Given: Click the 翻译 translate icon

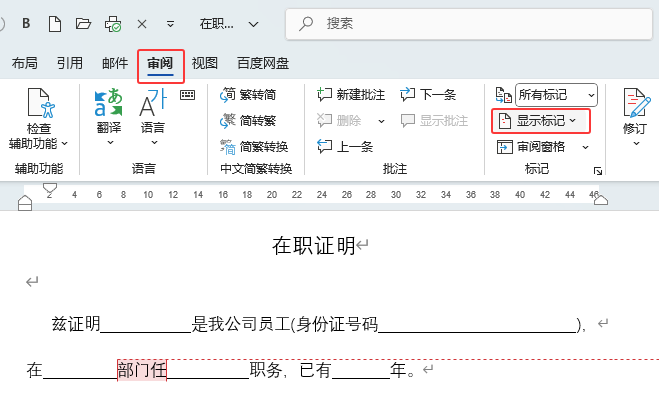Looking at the screenshot, I should coord(109,102).
